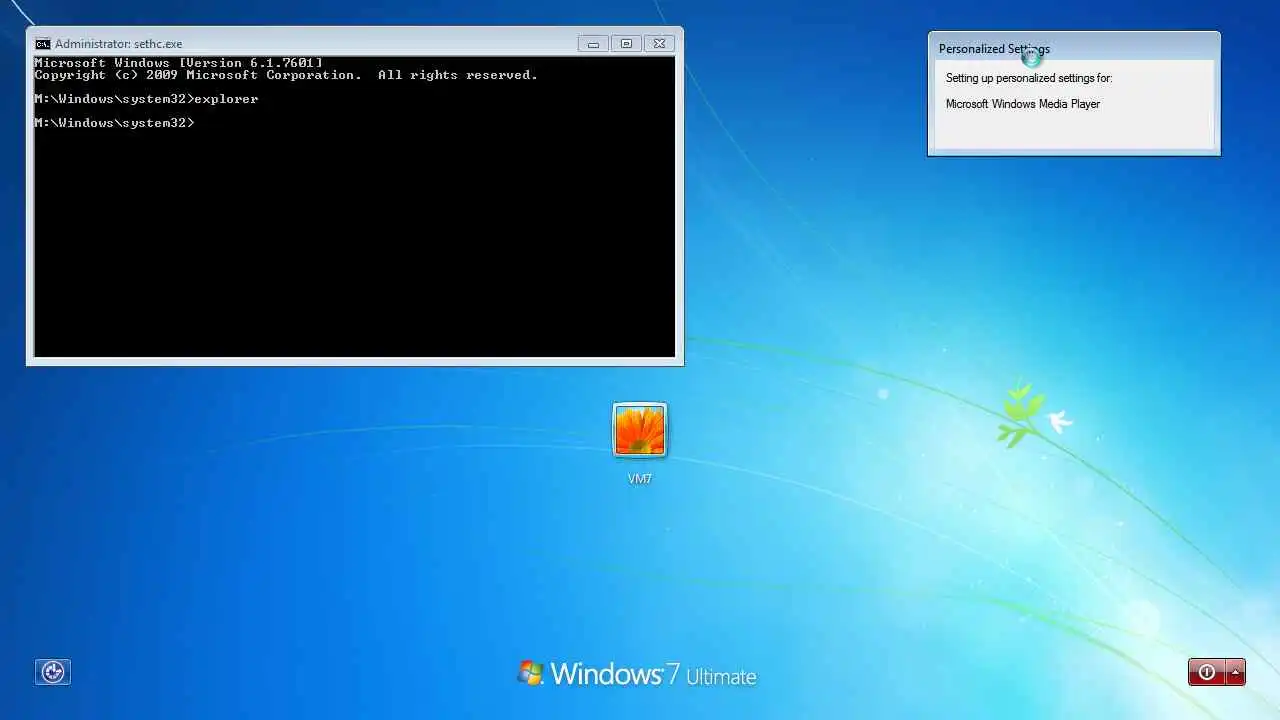This screenshot has width=1280, height=720.
Task: Open the Ease of Access button
Action: 53,672
